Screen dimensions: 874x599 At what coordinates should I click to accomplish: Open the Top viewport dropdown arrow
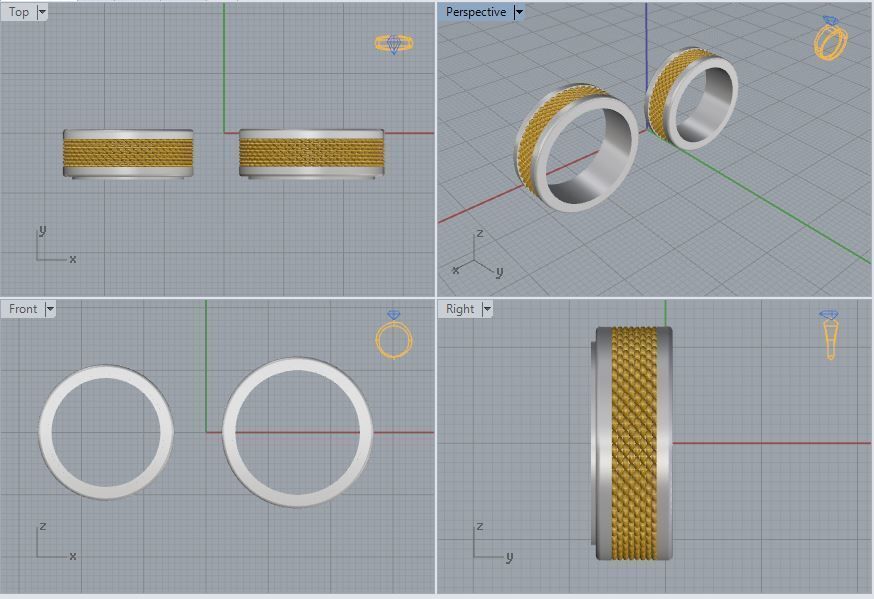42,12
